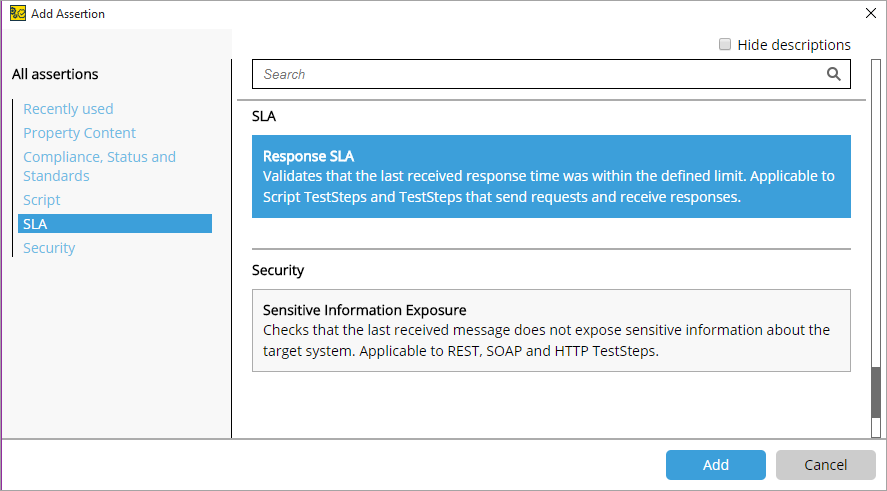Click the All assertions heading
This screenshot has width=887, height=491.
click(55, 74)
